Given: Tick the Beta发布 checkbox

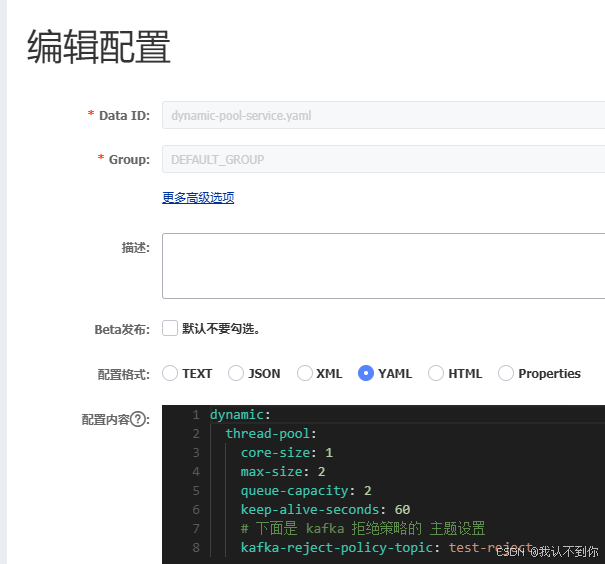Looking at the screenshot, I should (170, 328).
